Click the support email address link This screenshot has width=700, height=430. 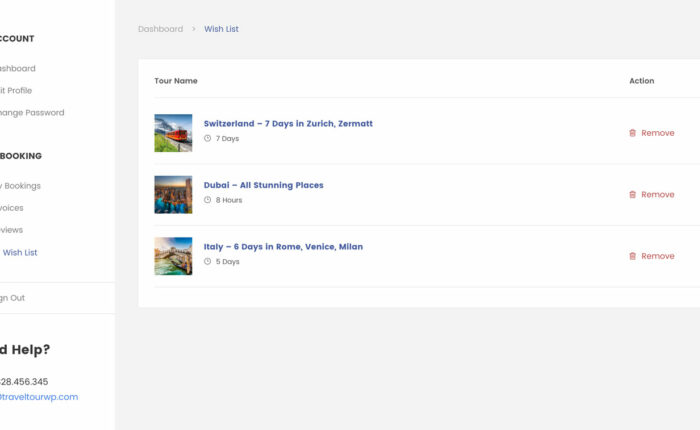click(40, 397)
